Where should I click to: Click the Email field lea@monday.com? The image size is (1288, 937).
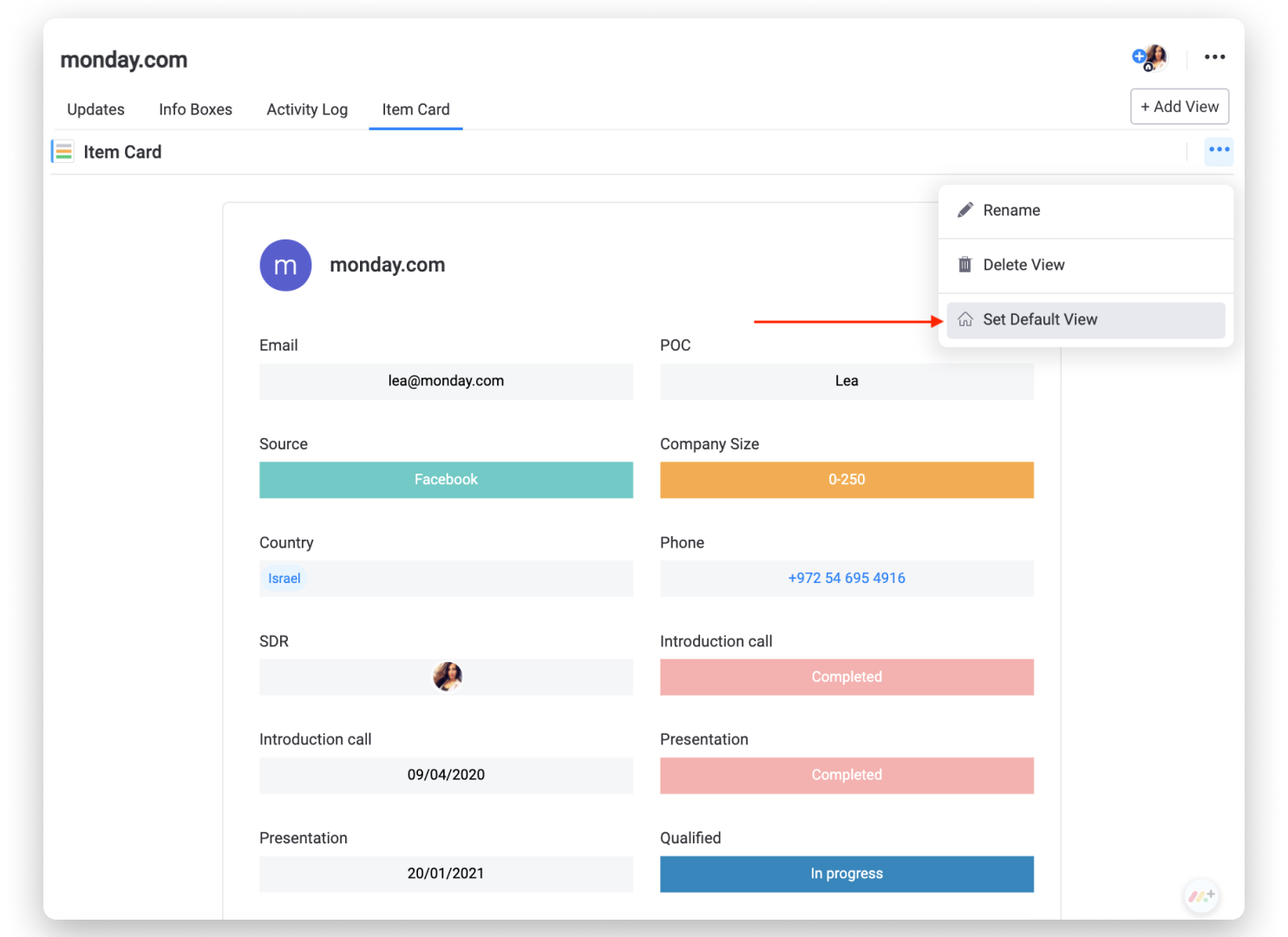click(x=446, y=382)
